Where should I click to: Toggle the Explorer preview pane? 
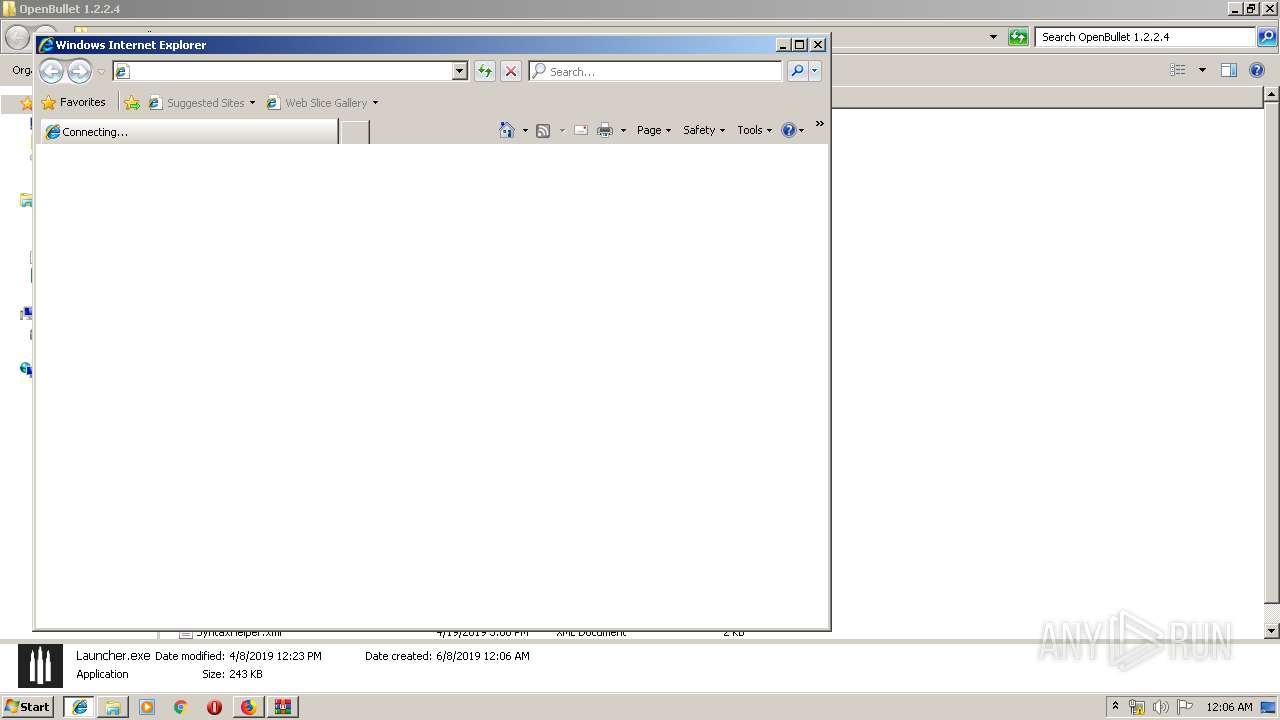[x=1229, y=70]
